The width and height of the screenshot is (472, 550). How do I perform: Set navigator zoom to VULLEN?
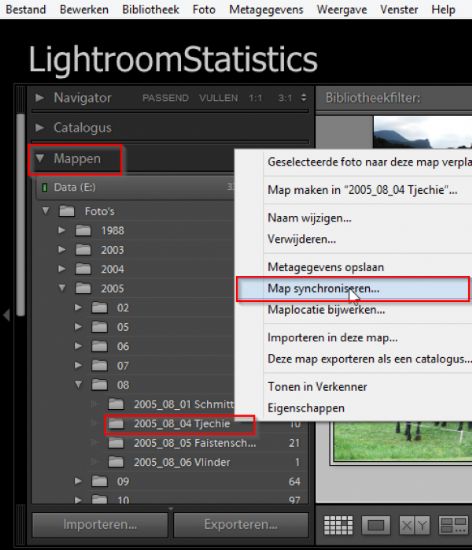tap(219, 98)
